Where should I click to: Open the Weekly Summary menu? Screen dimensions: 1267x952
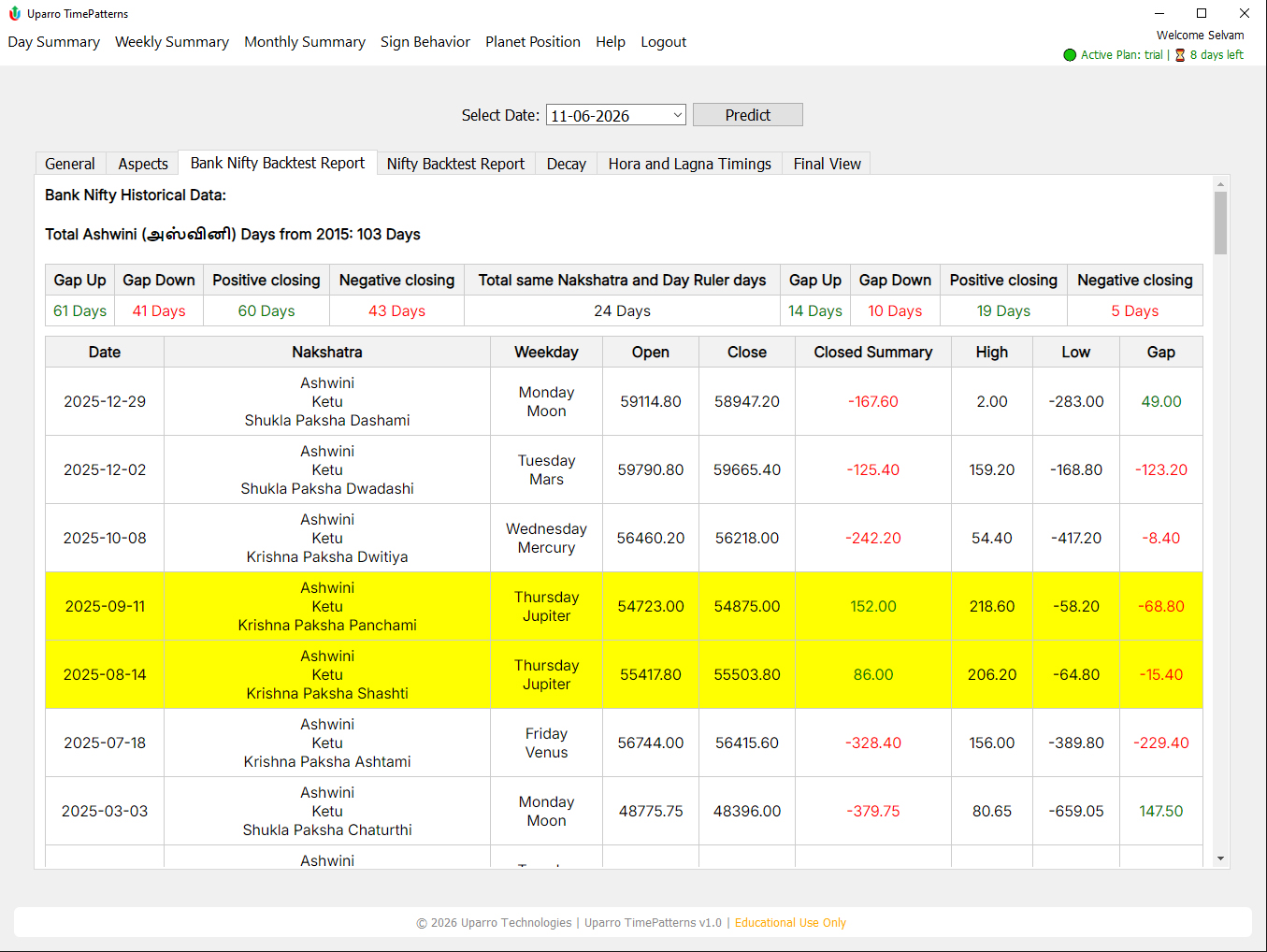(172, 42)
